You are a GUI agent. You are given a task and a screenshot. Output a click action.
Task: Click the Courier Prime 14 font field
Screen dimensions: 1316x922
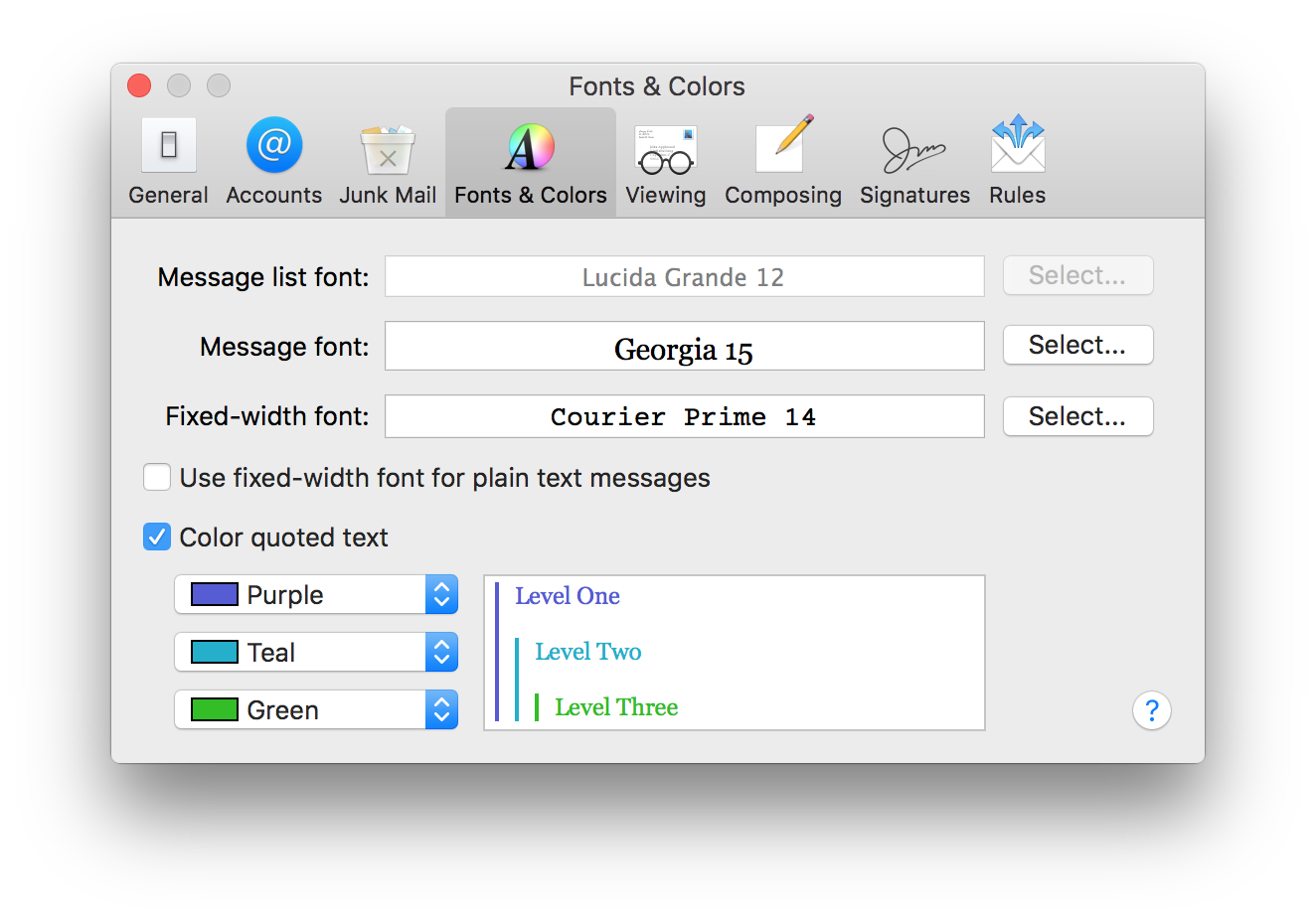pyautogui.click(x=685, y=416)
